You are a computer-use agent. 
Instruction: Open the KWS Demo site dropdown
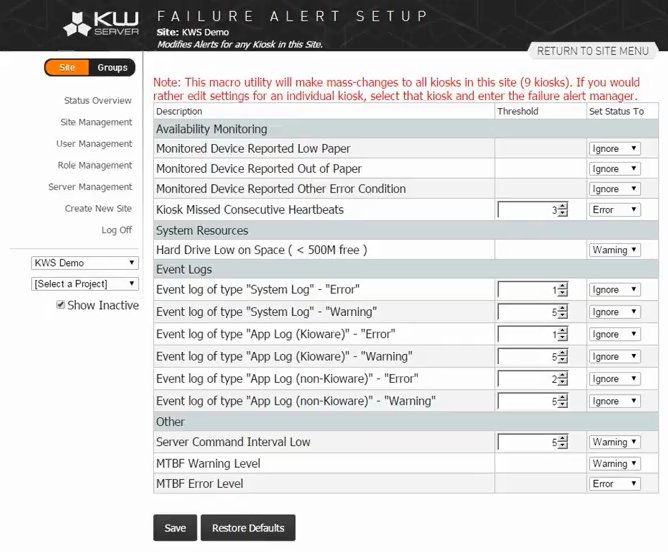pos(85,263)
